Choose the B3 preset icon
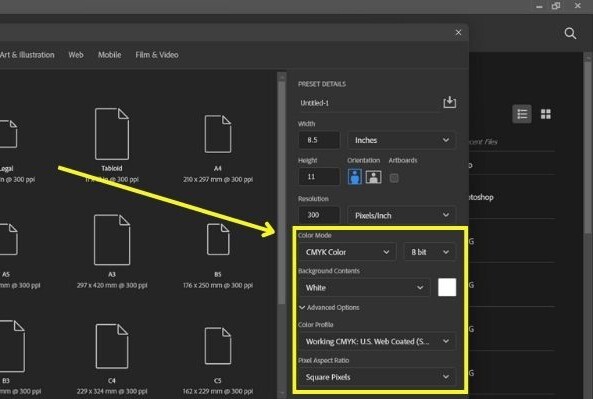The width and height of the screenshot is (593, 399). pyautogui.click(x=12, y=346)
